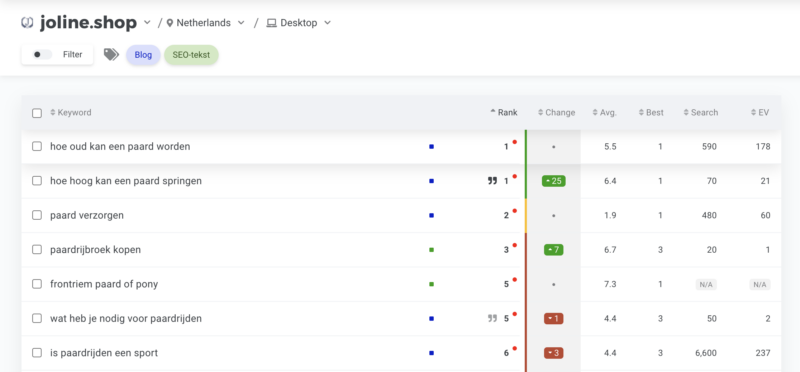Tick checkbox for 'paard verzorgen' keyword
Screen dimensions: 800x372
37,215
